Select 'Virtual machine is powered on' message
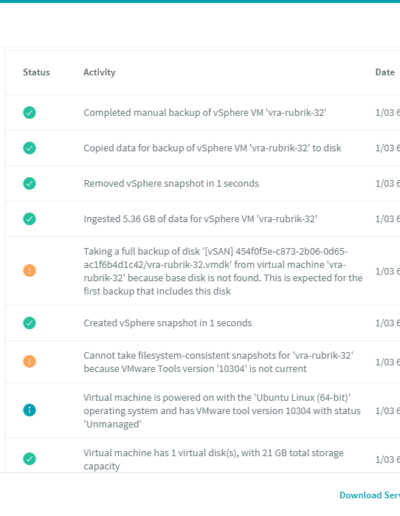The width and height of the screenshot is (400, 516). 222,411
